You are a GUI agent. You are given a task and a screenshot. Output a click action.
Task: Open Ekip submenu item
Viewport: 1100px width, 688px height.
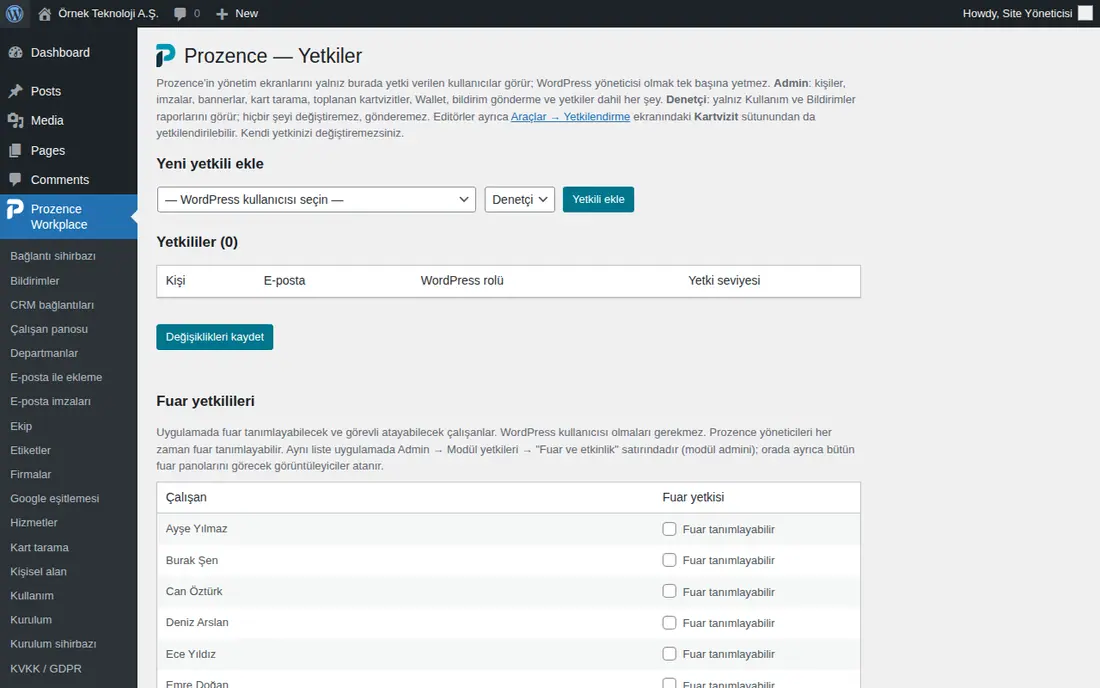click(x=21, y=426)
